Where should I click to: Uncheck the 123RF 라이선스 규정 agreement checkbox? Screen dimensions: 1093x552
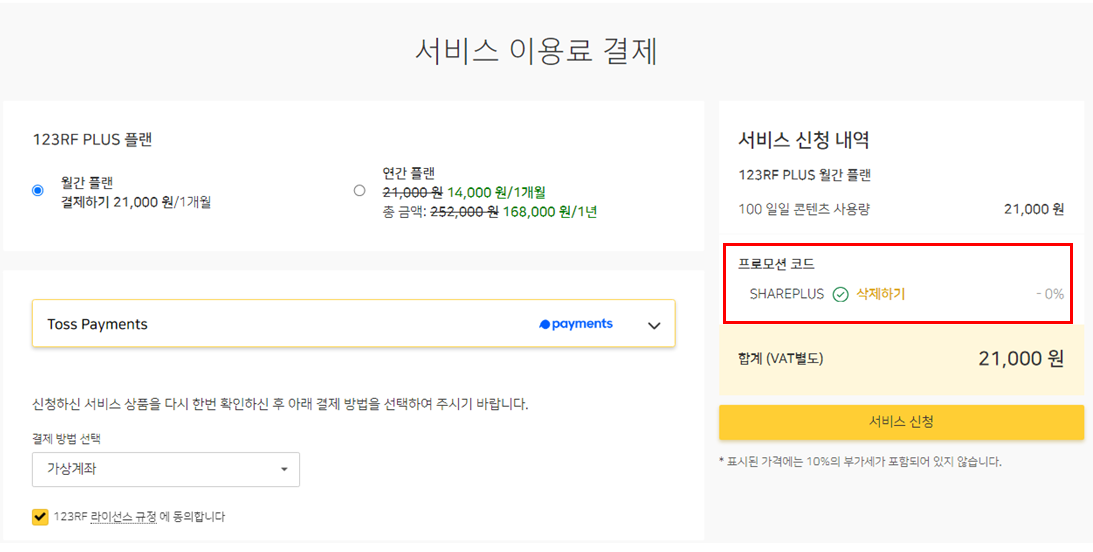pyautogui.click(x=40, y=516)
